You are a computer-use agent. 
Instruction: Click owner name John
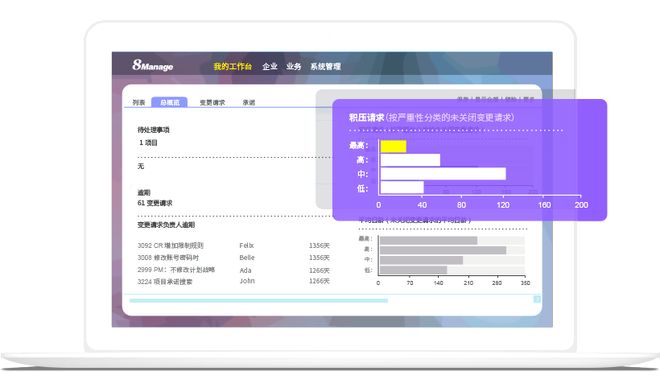[x=247, y=281]
